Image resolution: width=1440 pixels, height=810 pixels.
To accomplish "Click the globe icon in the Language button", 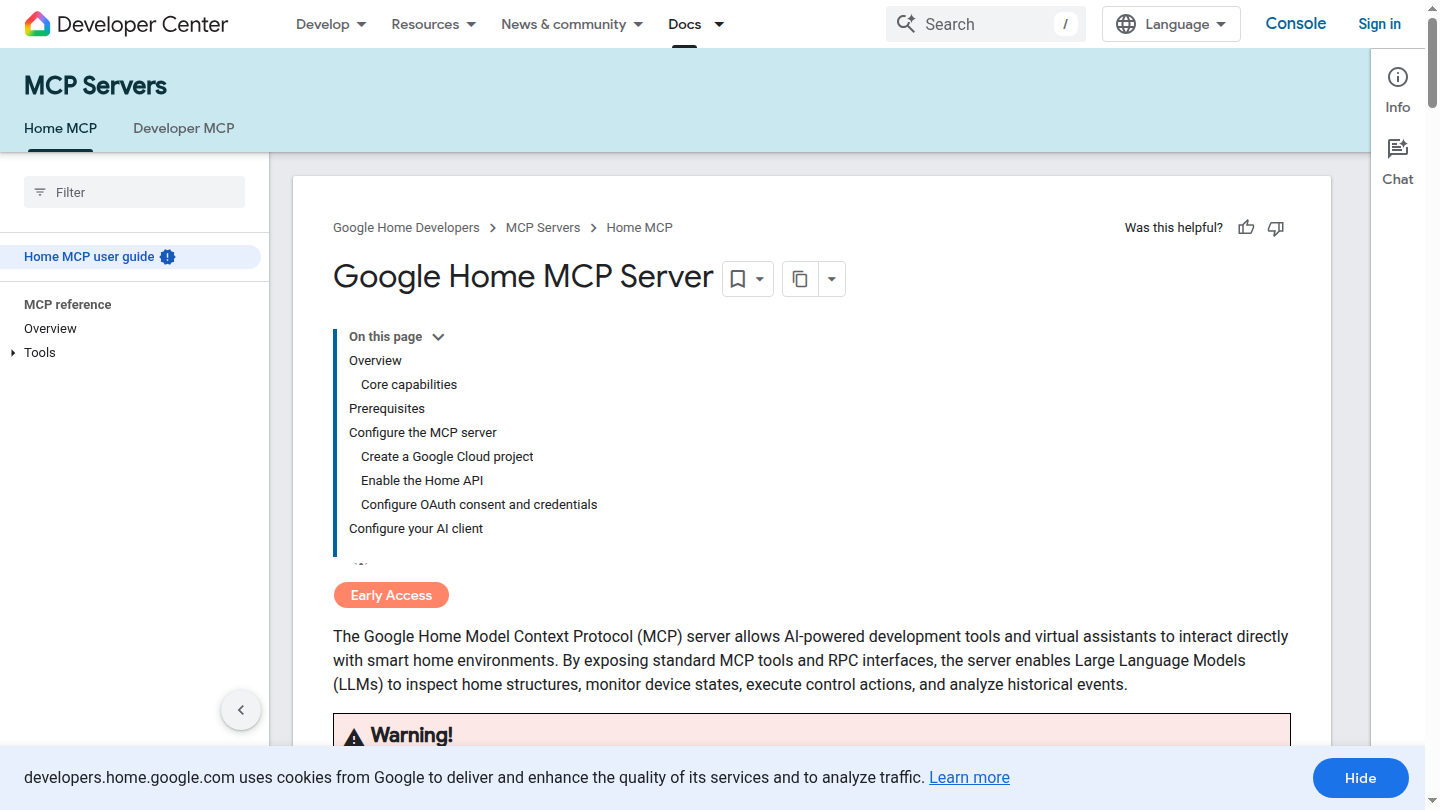I will pyautogui.click(x=1126, y=24).
